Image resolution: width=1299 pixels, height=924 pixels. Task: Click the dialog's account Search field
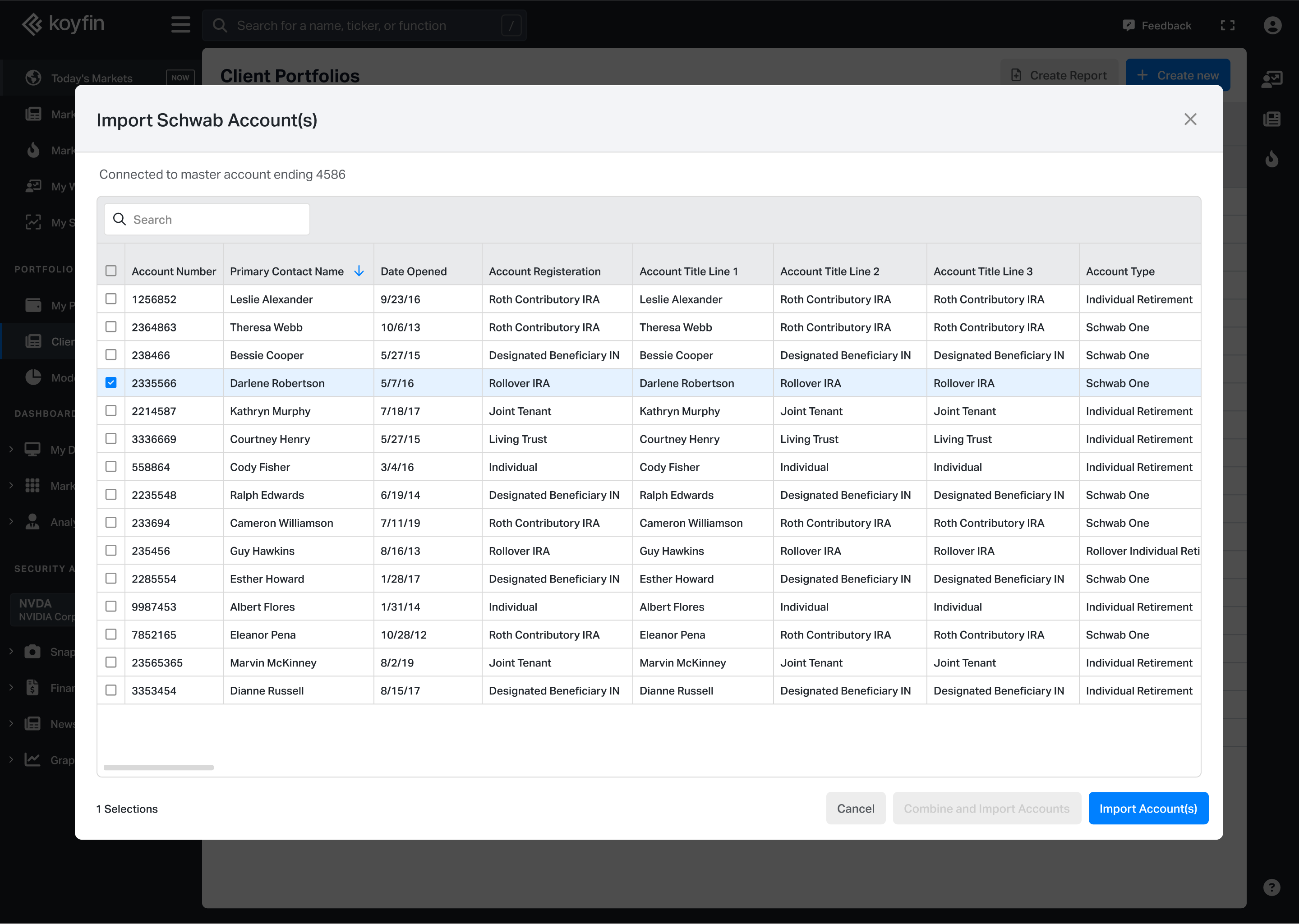(207, 220)
